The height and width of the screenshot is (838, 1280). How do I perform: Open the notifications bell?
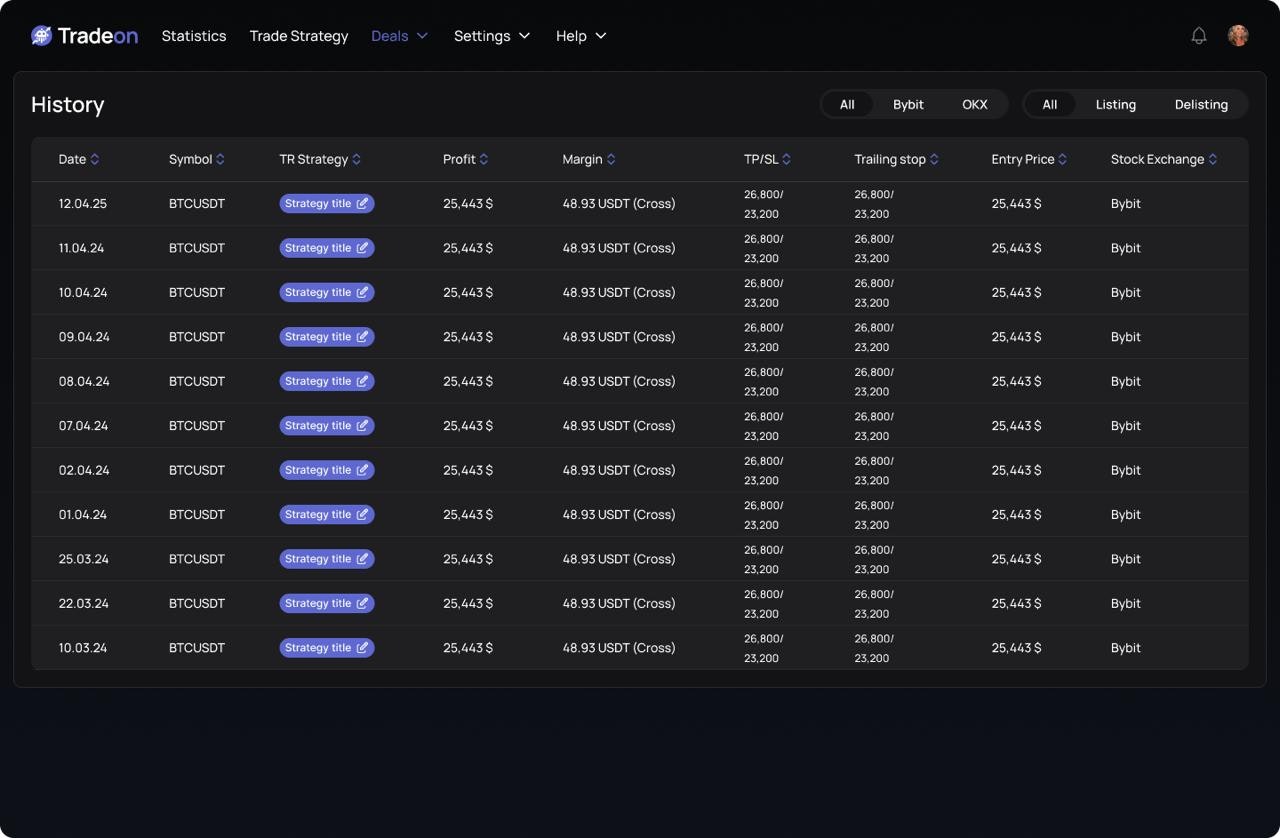(x=1199, y=36)
